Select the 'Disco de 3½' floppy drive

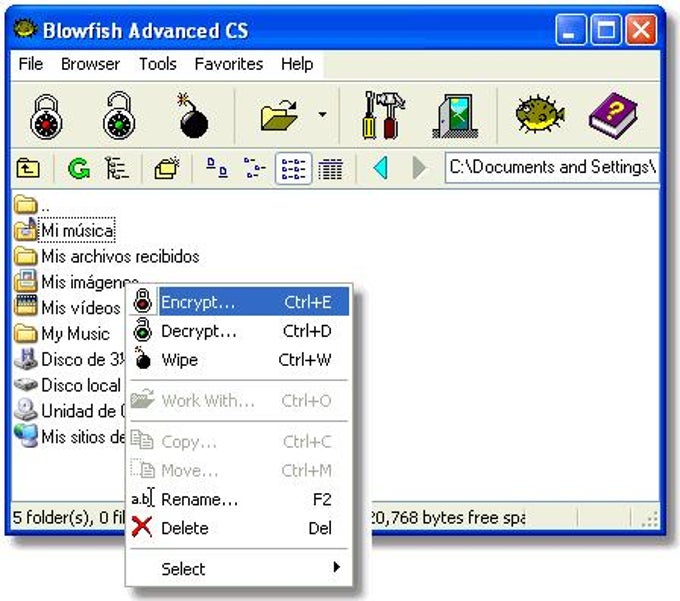coord(69,359)
